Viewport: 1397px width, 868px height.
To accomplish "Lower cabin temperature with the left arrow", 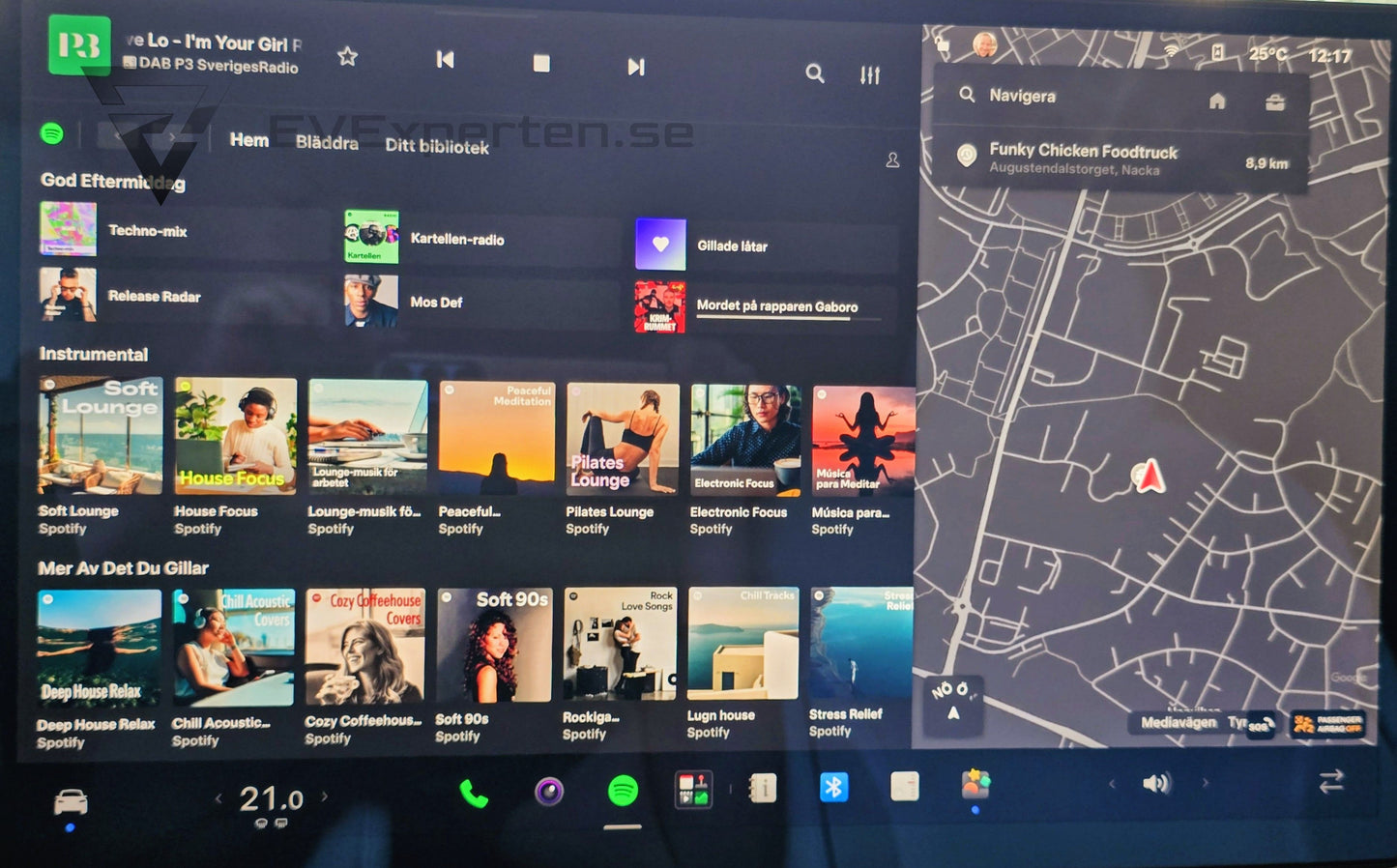I will (x=218, y=797).
